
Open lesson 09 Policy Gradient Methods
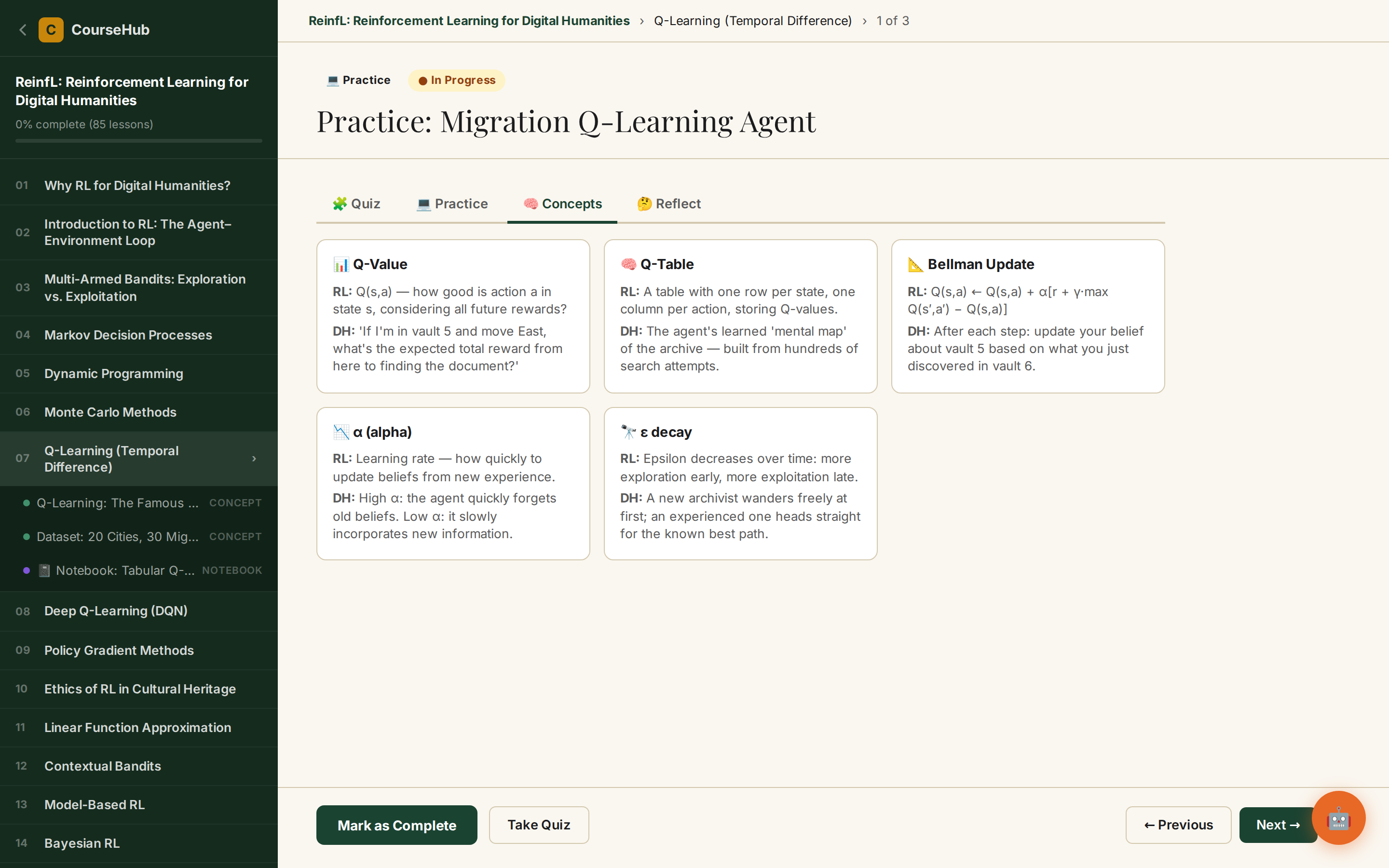point(139,650)
